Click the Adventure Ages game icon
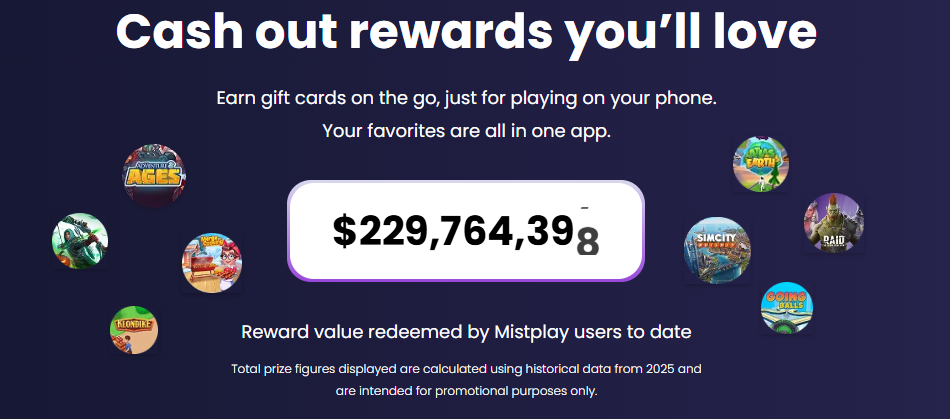950x419 pixels. [x=153, y=176]
